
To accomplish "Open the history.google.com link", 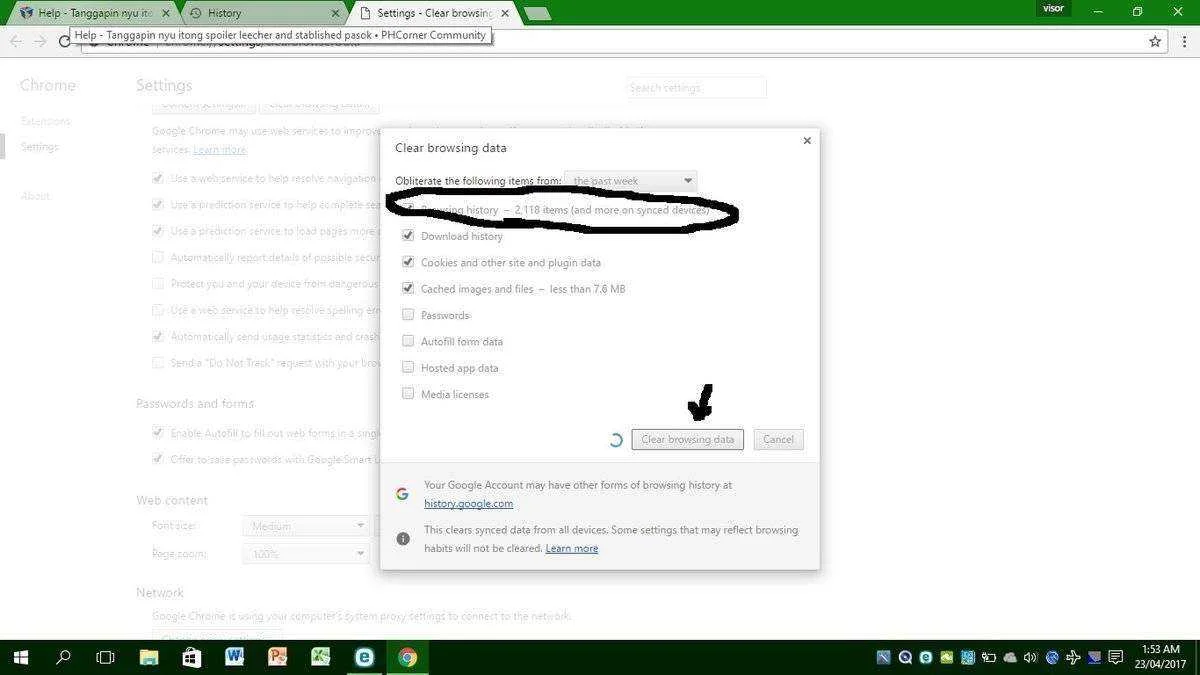I will pos(469,504).
